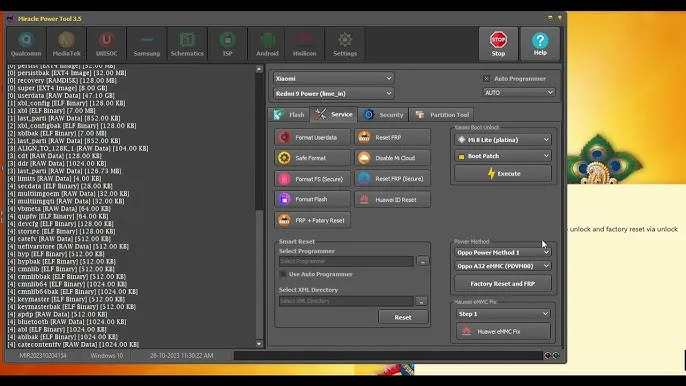The image size is (686, 386).
Task: Click Disable Mi Cloud
Action: click(x=392, y=158)
